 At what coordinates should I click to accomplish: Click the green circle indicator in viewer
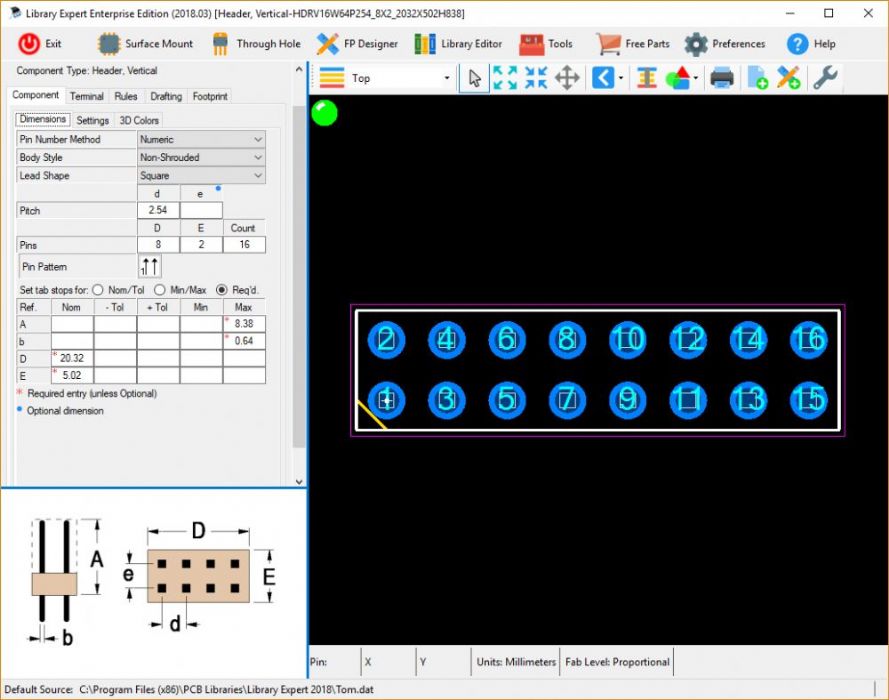[x=325, y=113]
